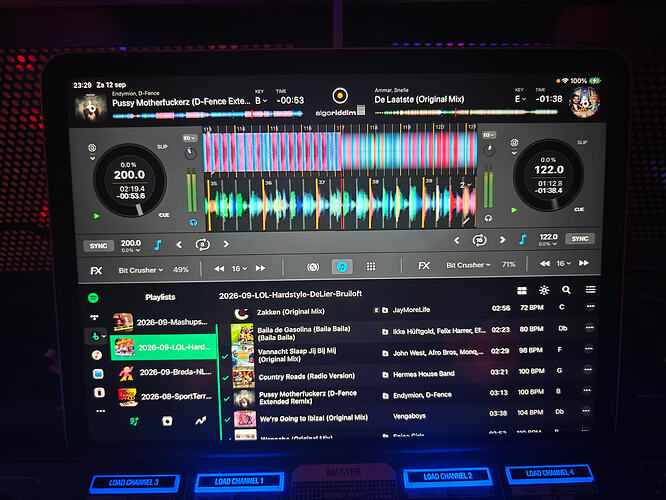Open the Automix graph icon
Image resolution: width=666 pixels, height=500 pixels.
(x=200, y=421)
